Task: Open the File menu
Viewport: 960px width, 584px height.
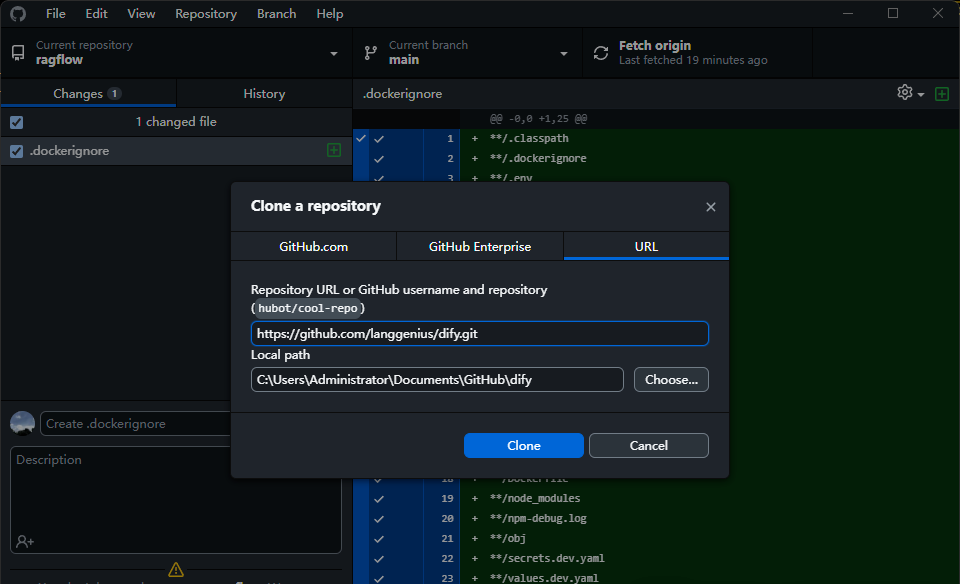Action: (x=56, y=13)
